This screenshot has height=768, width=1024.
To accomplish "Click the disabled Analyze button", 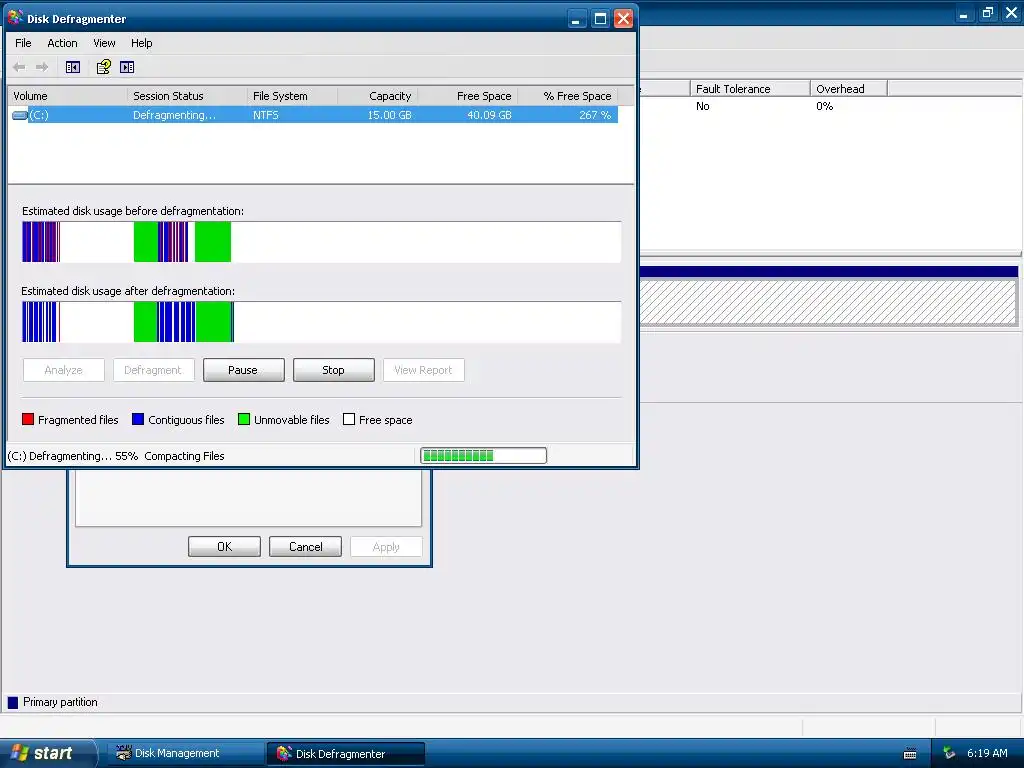I will click(63, 370).
